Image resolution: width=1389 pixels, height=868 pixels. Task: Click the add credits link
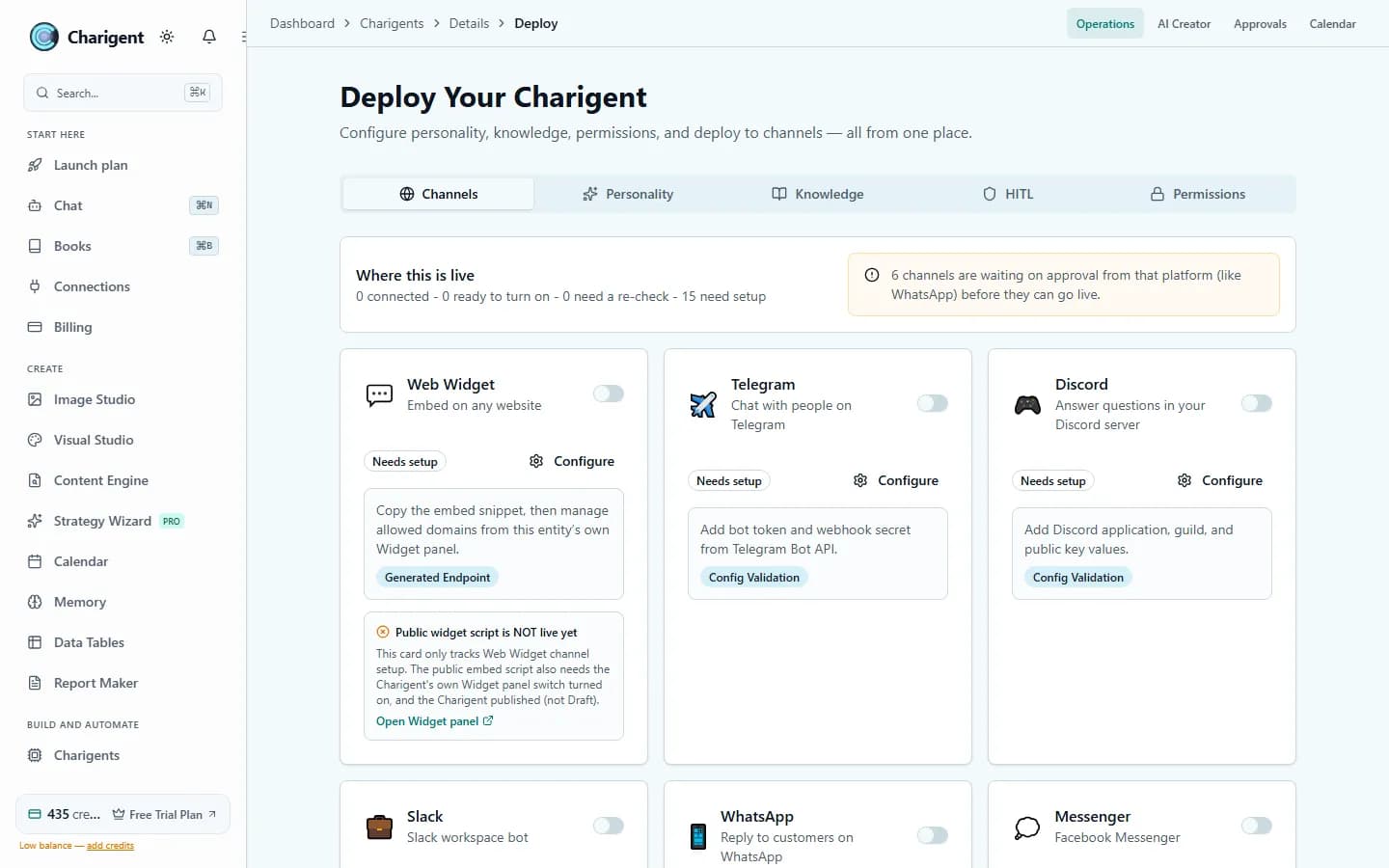(110, 846)
